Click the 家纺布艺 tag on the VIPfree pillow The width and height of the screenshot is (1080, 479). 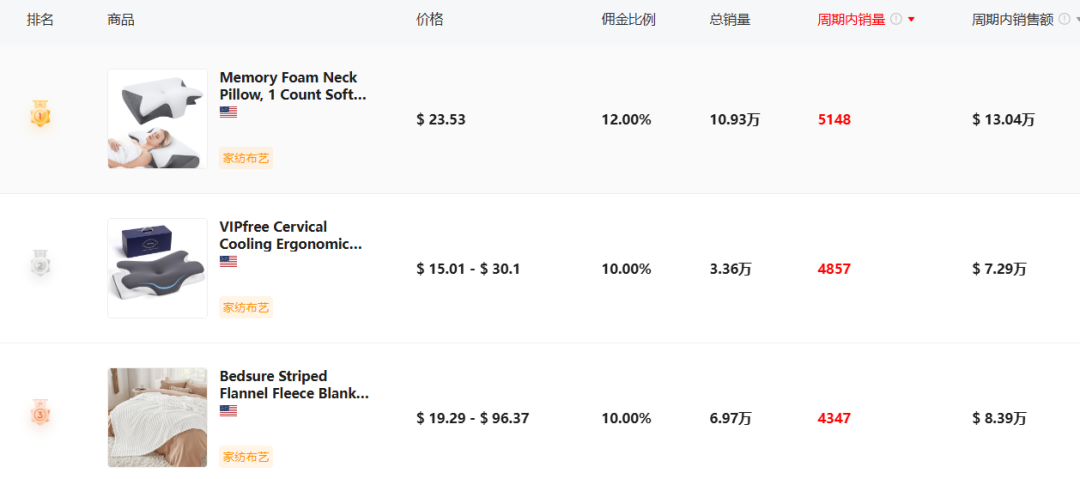click(246, 307)
